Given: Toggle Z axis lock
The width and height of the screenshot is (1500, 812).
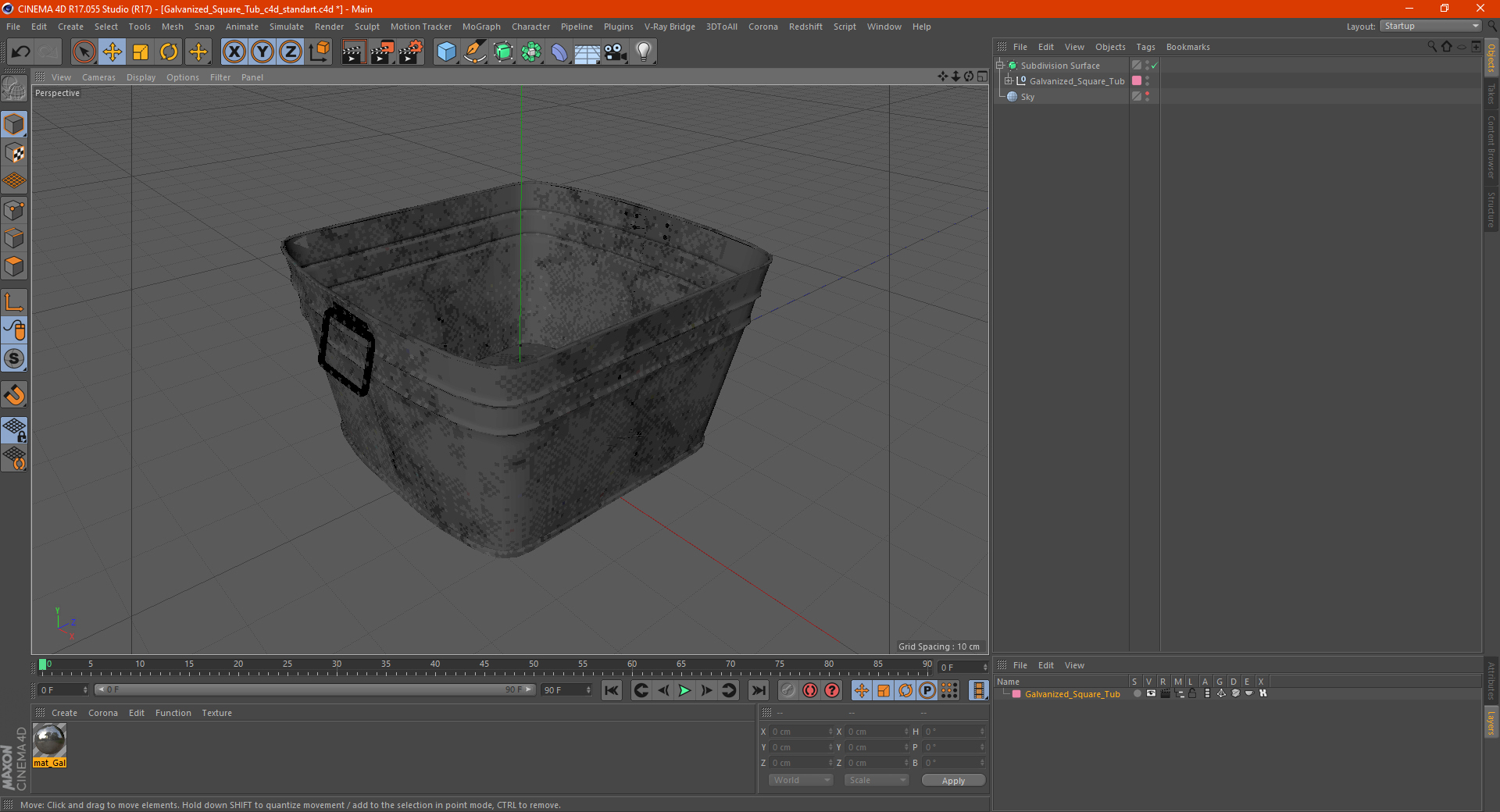Looking at the screenshot, I should pyautogui.click(x=291, y=52).
